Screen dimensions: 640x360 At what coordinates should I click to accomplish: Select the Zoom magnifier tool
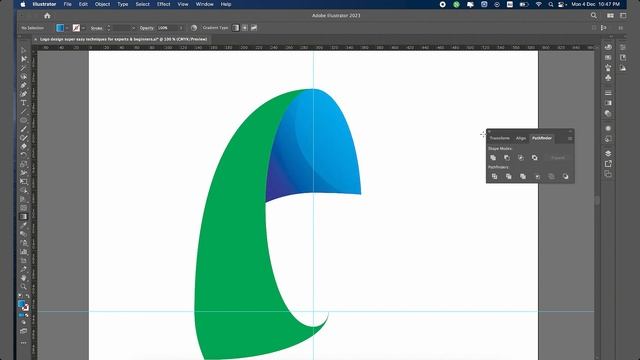pos(23,287)
